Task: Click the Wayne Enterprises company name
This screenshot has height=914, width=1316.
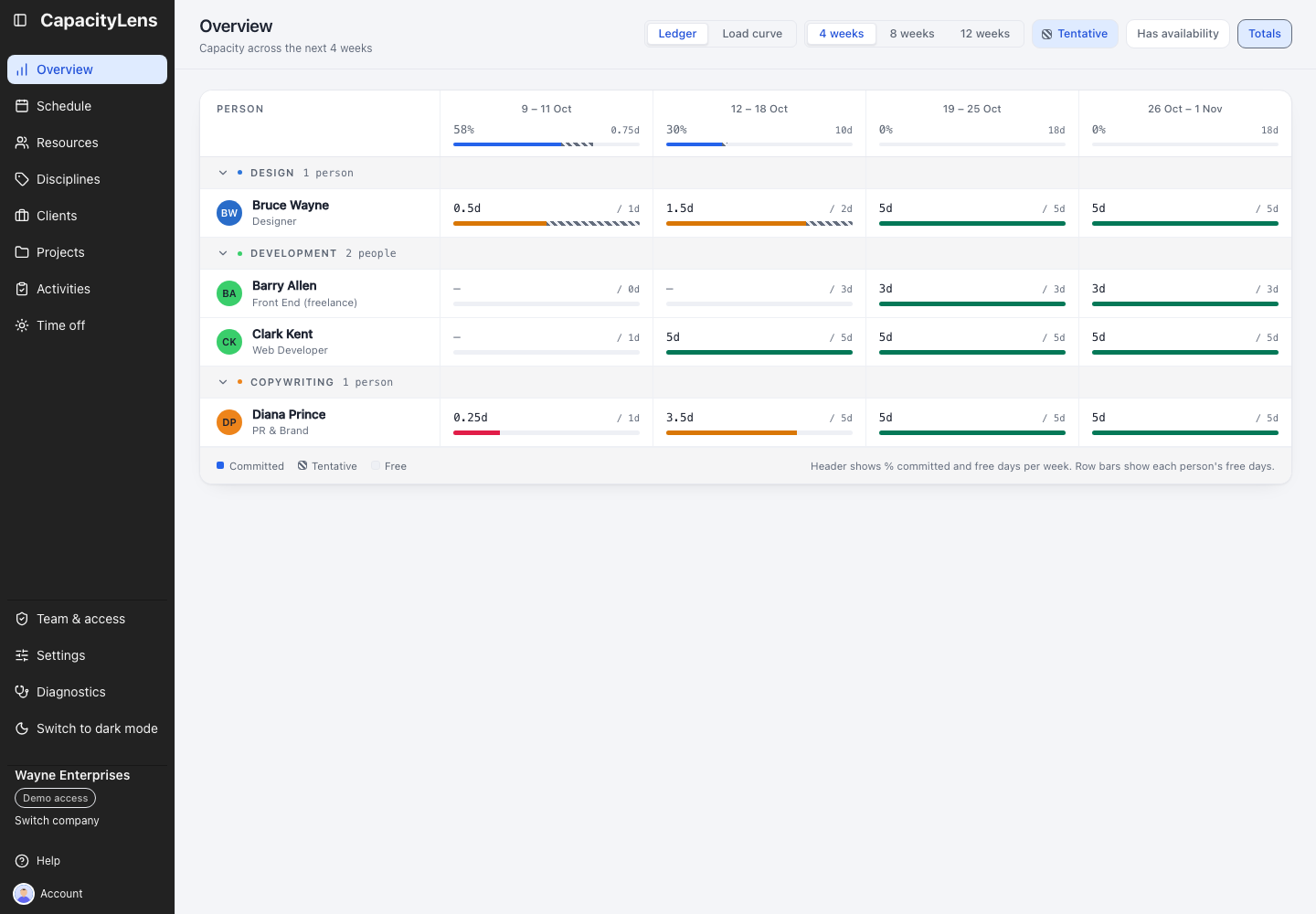Action: pyautogui.click(x=72, y=775)
